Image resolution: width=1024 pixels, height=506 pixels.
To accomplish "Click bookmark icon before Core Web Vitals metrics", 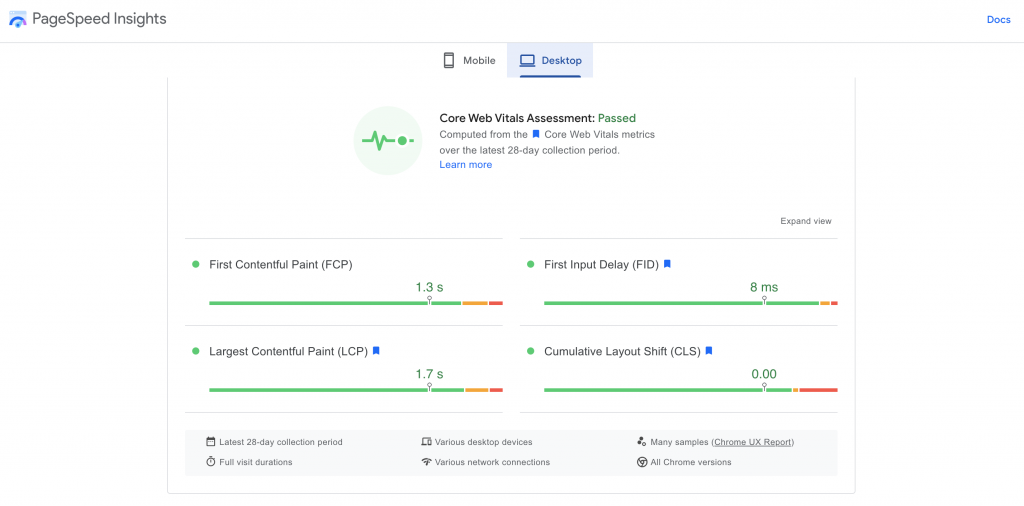I will [536, 134].
